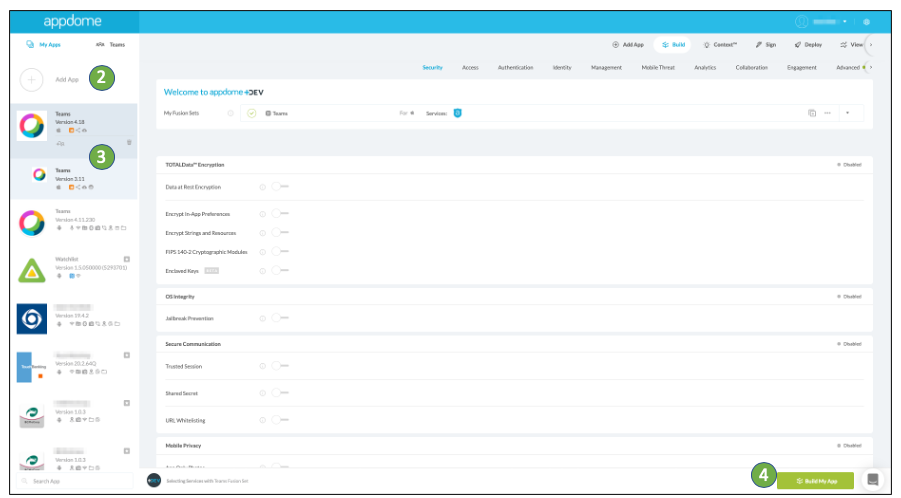The width and height of the screenshot is (901, 498).
Task: Open the Authentication tab
Action: point(515,68)
